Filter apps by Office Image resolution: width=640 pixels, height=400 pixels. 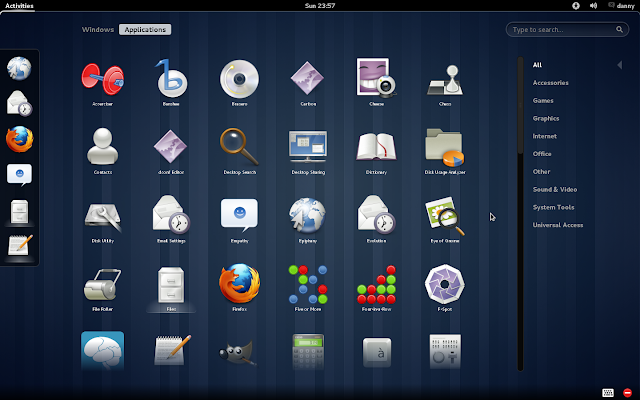542,154
